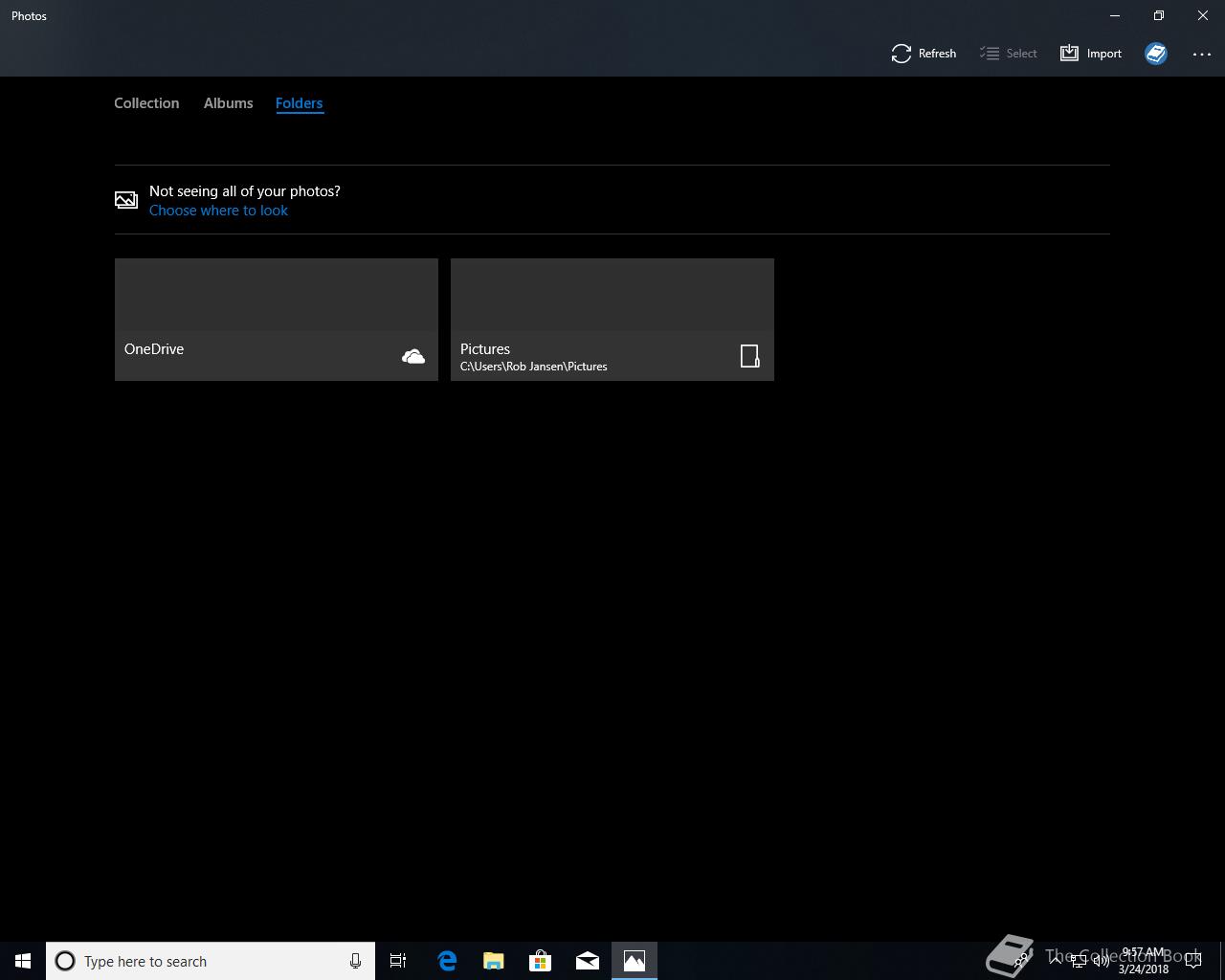Open the Mail app from taskbar
The image size is (1225, 980).
(x=588, y=961)
